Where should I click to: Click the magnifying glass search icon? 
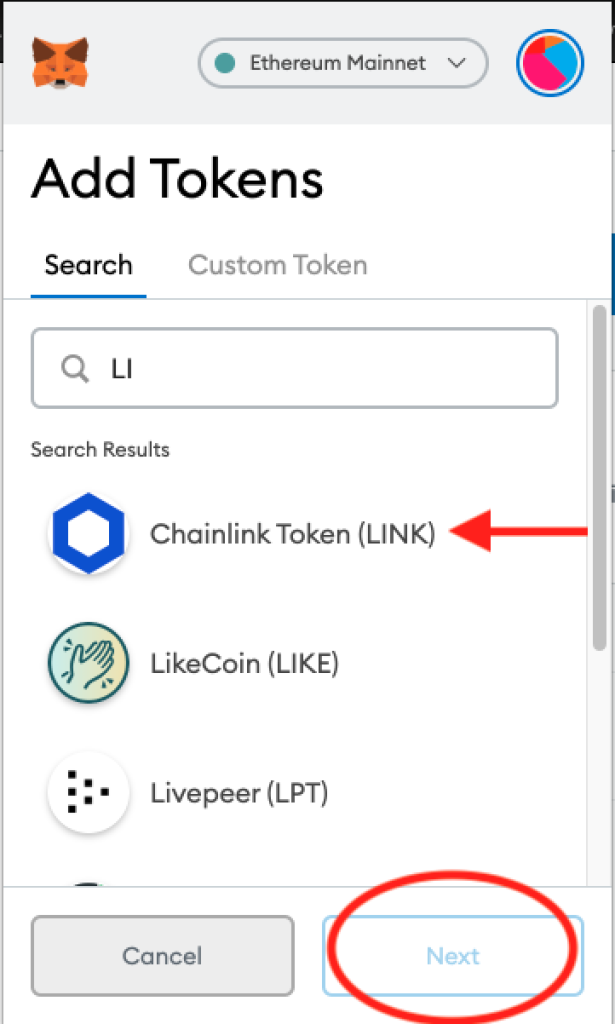[75, 369]
